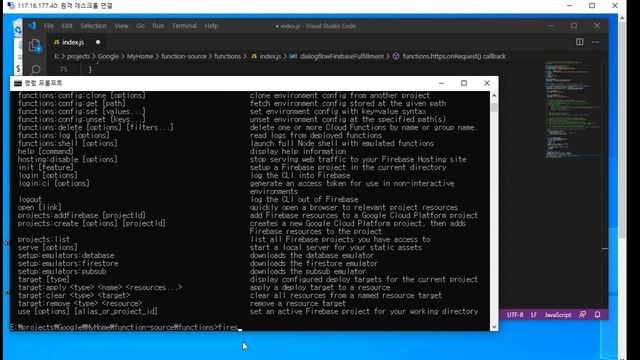Click the VS Code logo icon

(32, 26)
